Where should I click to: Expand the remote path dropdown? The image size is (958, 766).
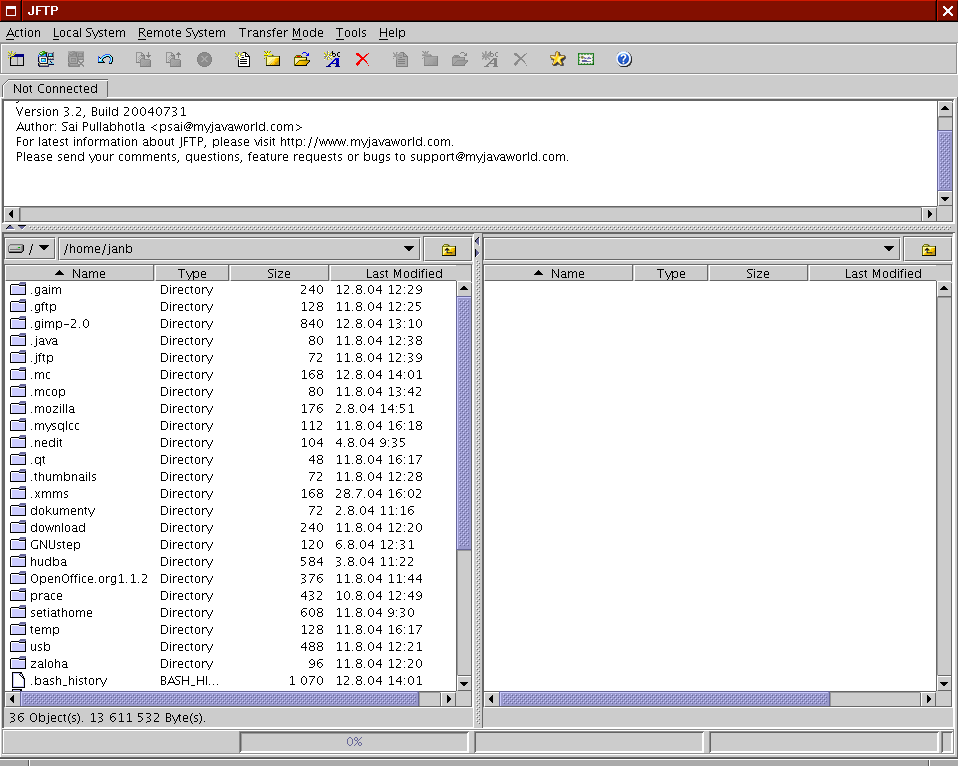888,249
